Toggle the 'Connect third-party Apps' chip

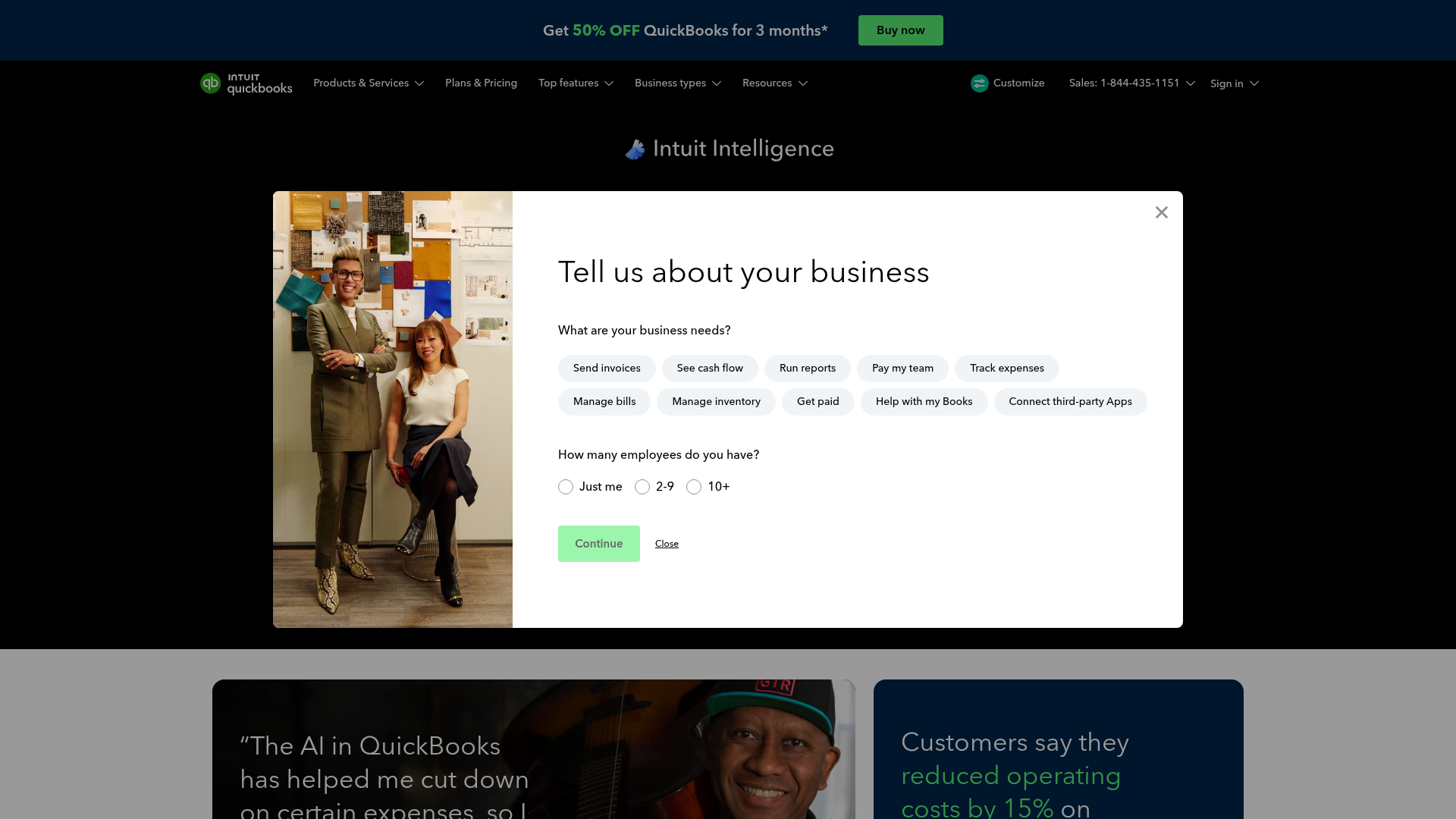pyautogui.click(x=1070, y=402)
